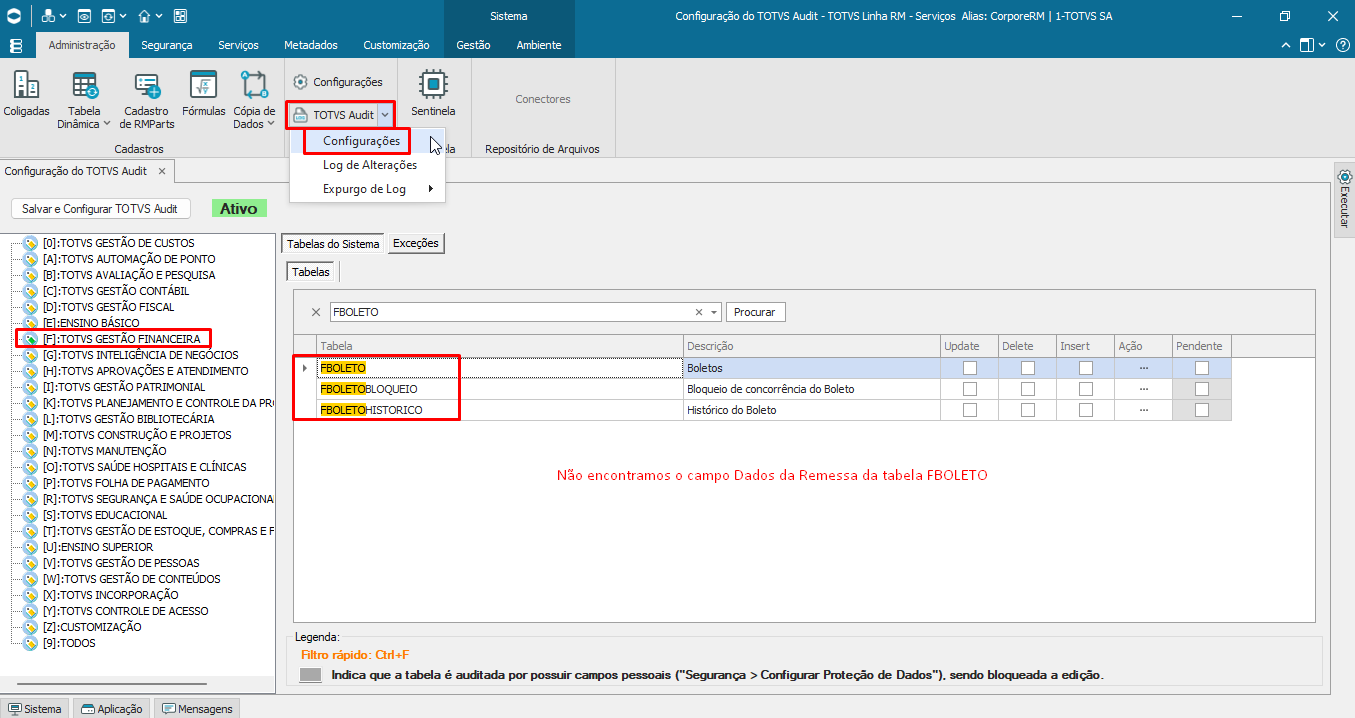Viewport: 1355px width, 718px height.
Task: Switch to the Serviços ribbon tab
Action: pos(237,45)
